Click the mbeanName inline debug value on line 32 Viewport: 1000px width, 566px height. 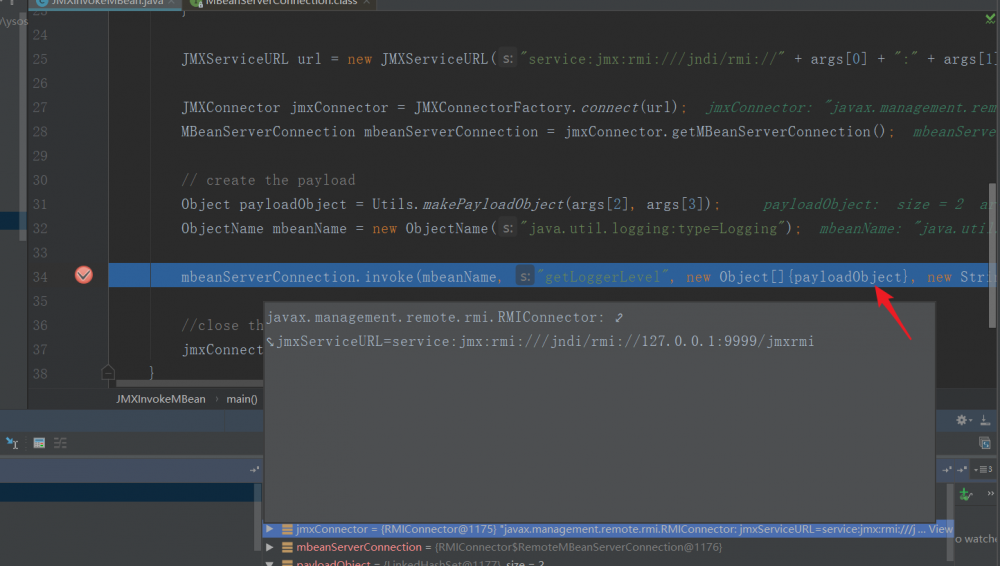909,228
